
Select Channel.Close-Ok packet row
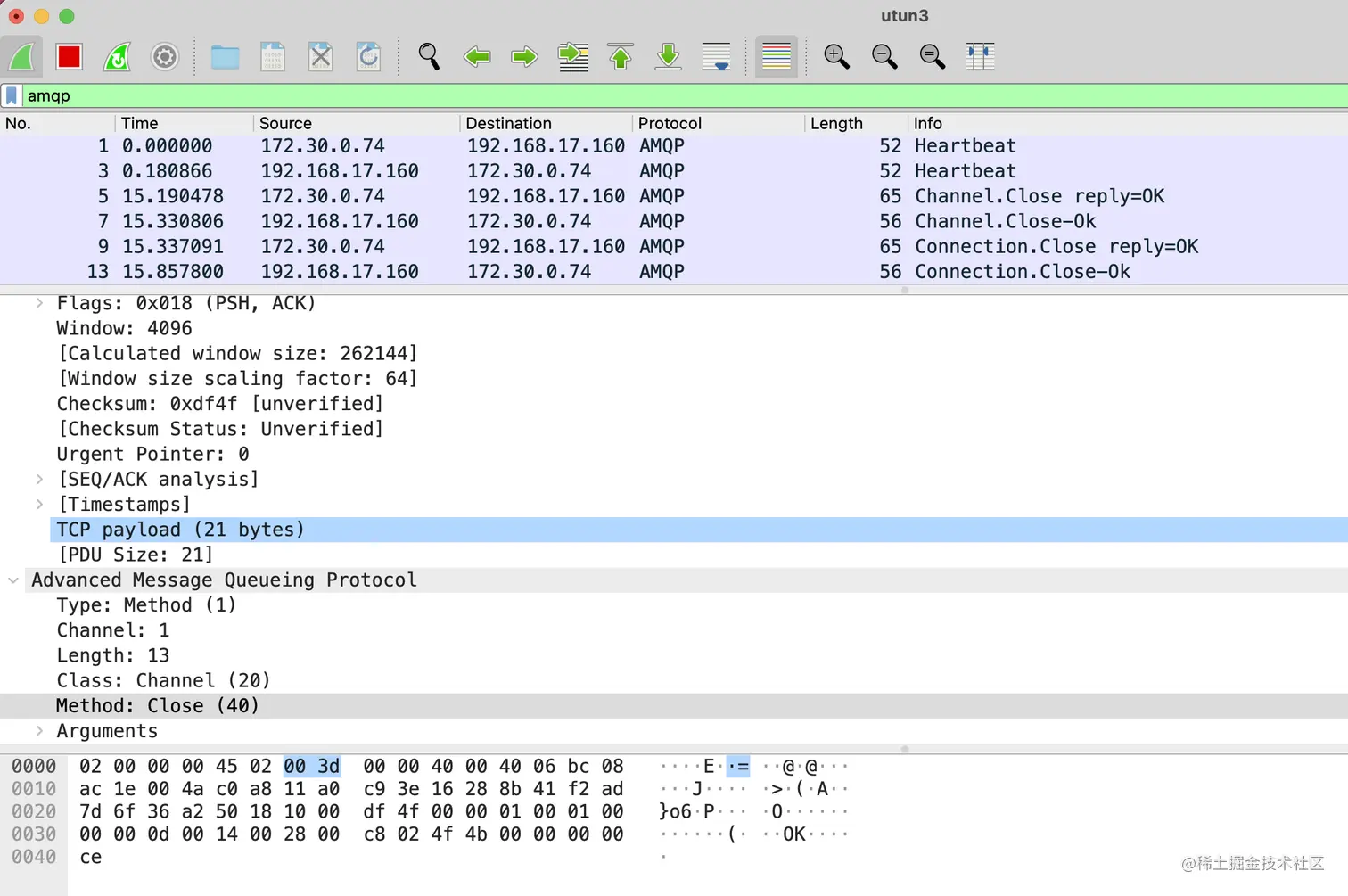tap(674, 220)
